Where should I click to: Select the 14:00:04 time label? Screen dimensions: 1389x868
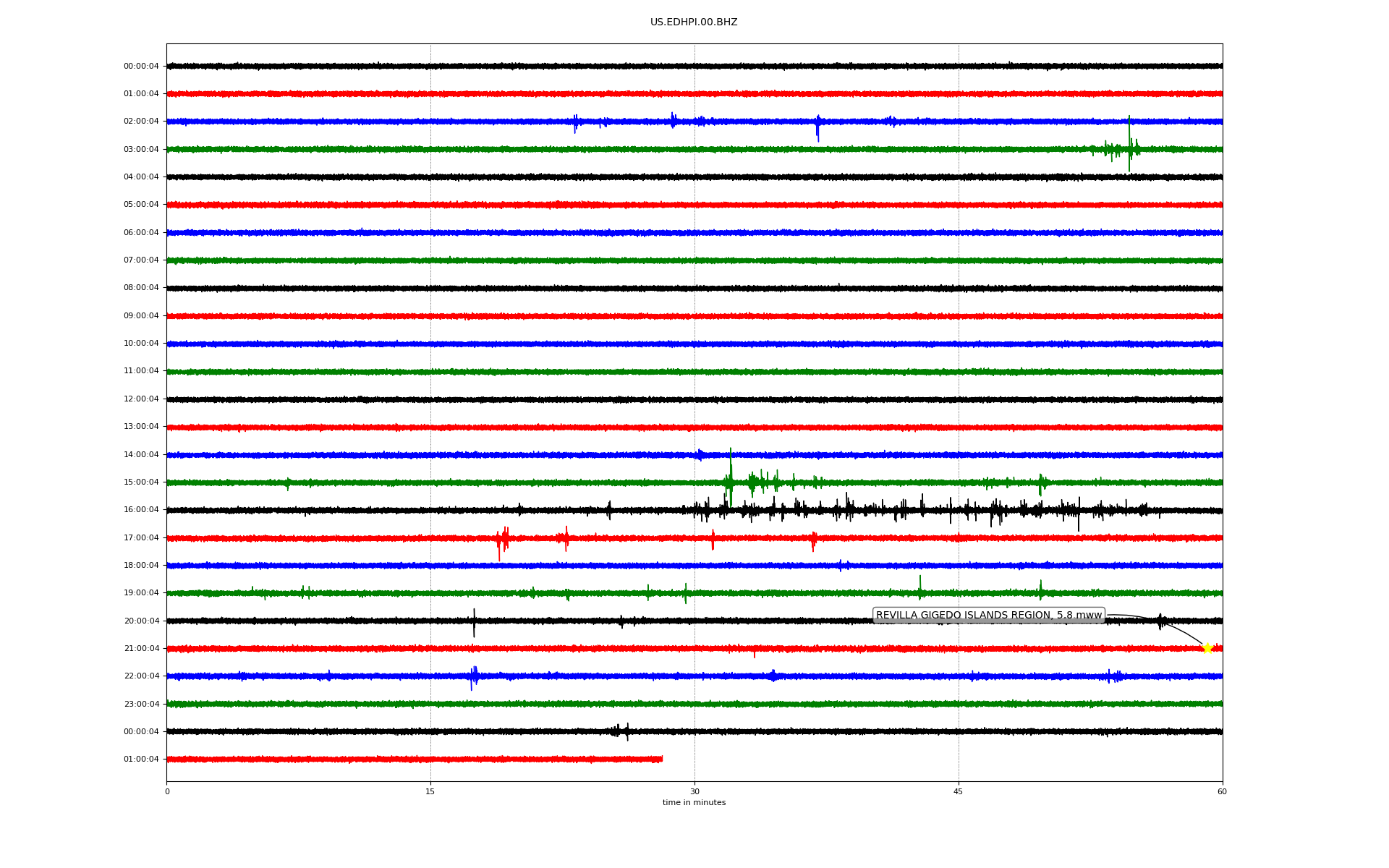(x=141, y=455)
